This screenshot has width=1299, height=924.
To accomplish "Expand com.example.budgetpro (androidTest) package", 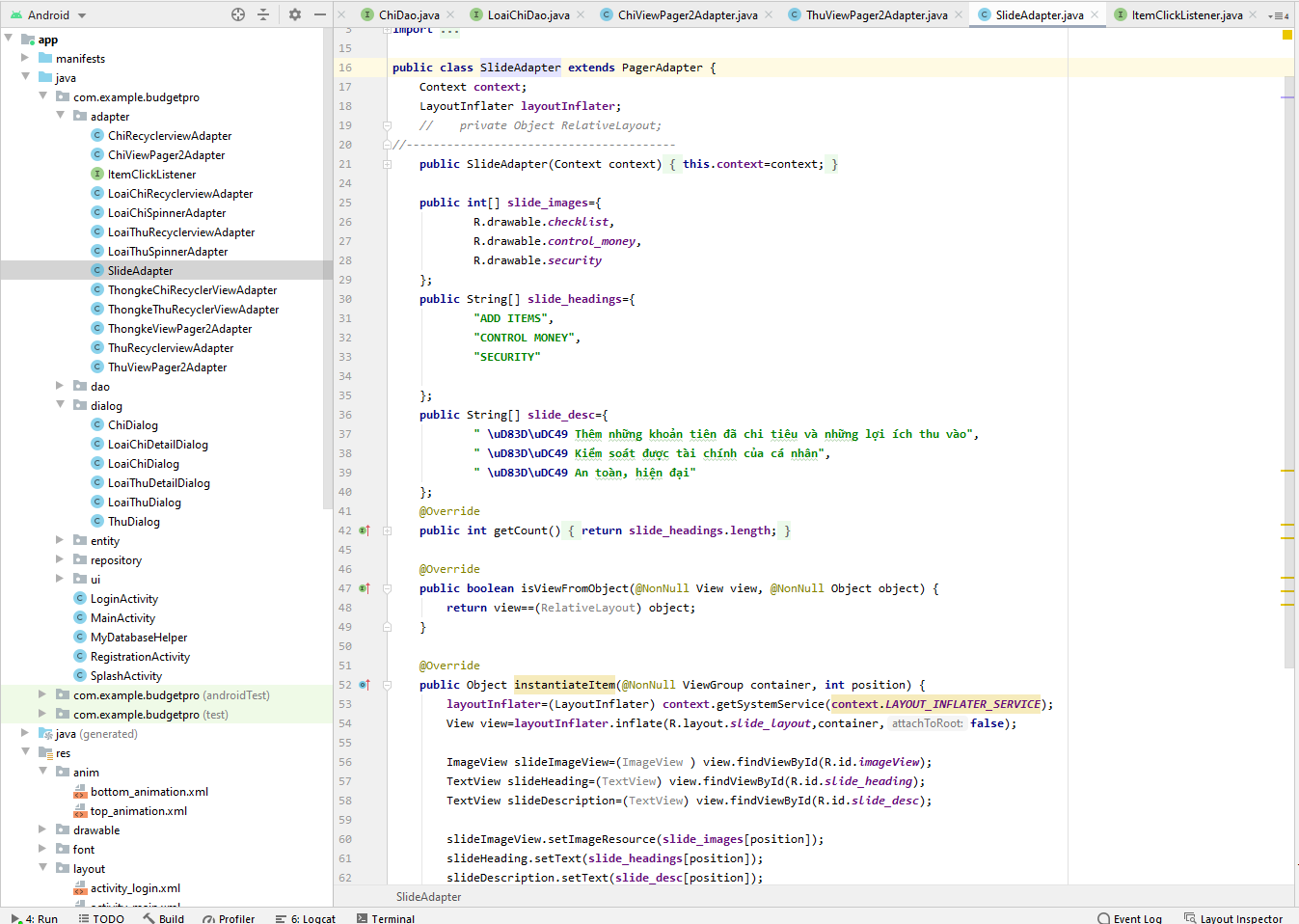I will pyautogui.click(x=43, y=694).
